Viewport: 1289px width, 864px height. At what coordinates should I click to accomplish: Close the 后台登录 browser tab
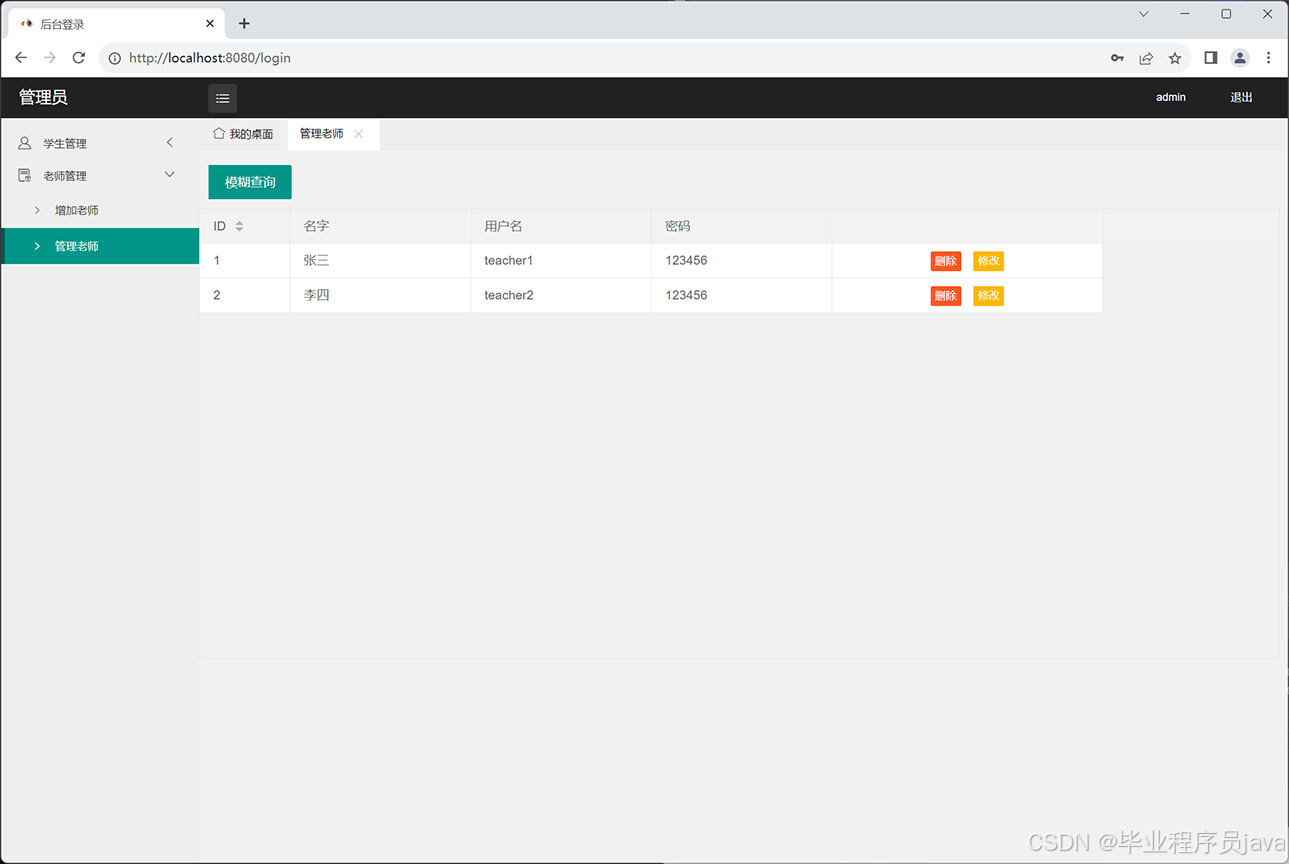(210, 23)
